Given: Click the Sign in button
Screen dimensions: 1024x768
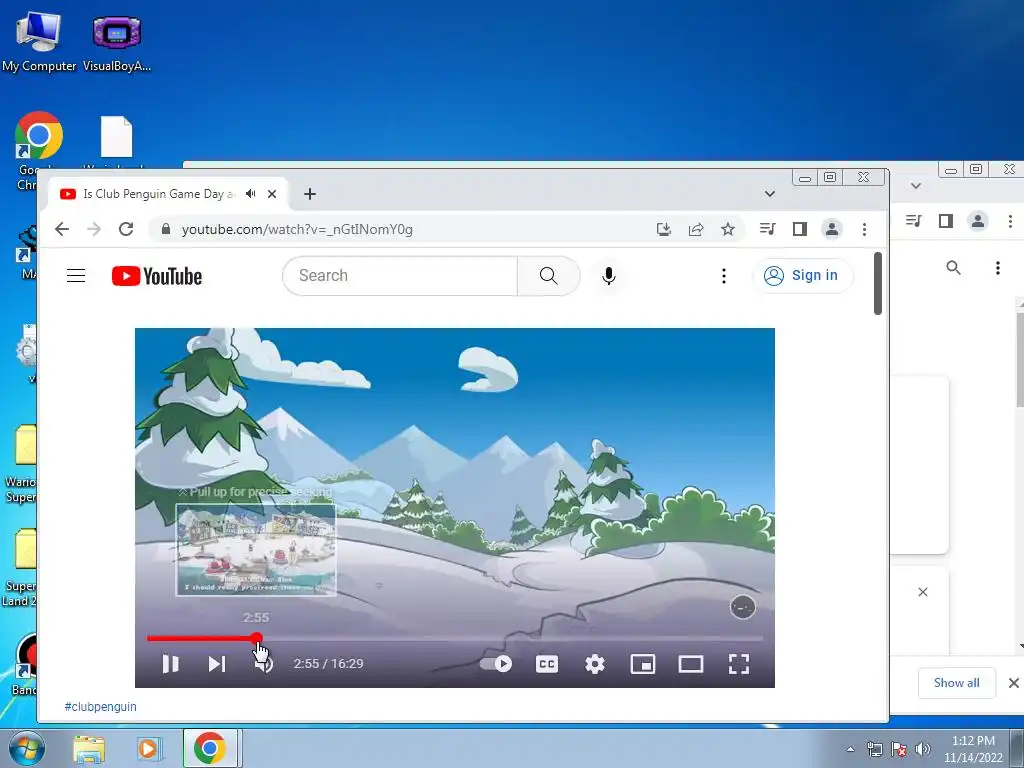Looking at the screenshot, I should [x=803, y=276].
